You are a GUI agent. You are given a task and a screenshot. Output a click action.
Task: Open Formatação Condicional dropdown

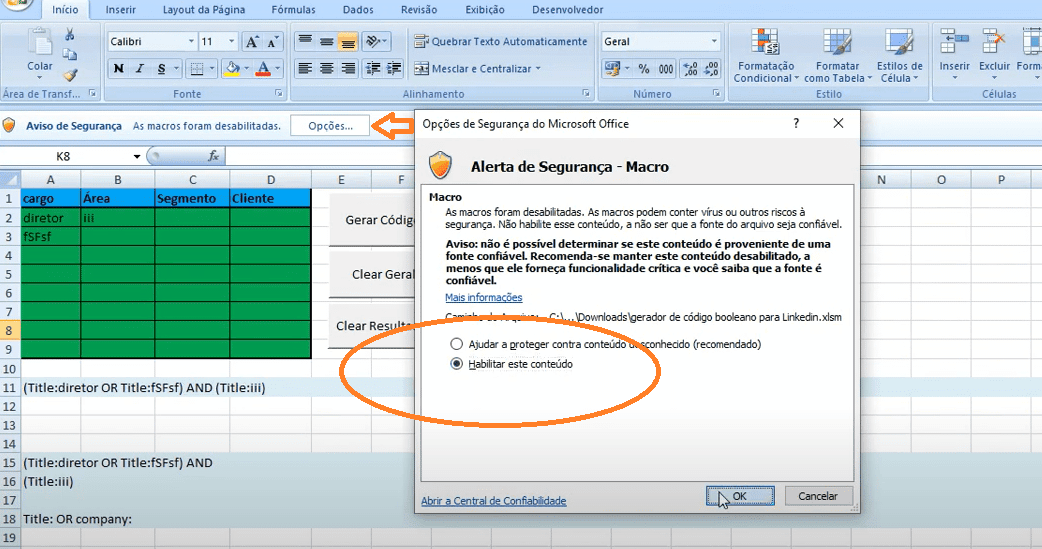click(x=766, y=55)
